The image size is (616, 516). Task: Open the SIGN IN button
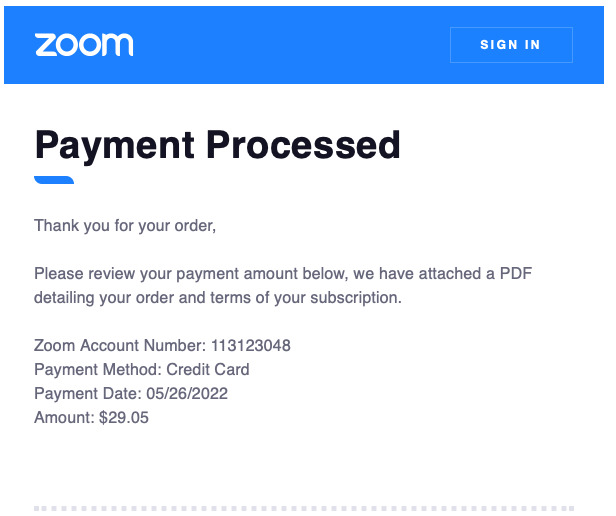[x=511, y=45]
